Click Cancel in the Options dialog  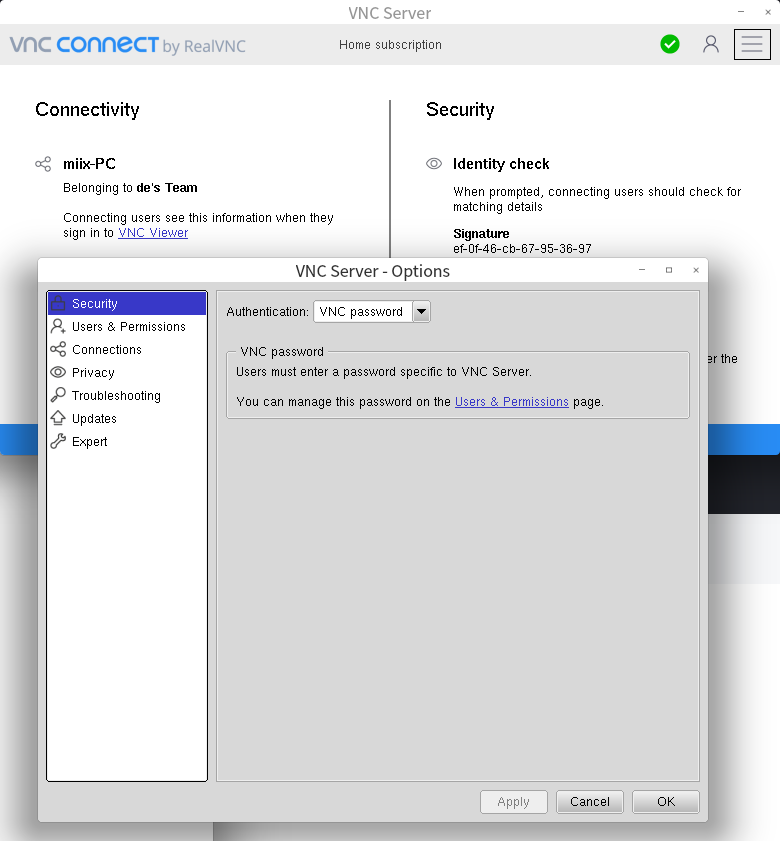[590, 802]
